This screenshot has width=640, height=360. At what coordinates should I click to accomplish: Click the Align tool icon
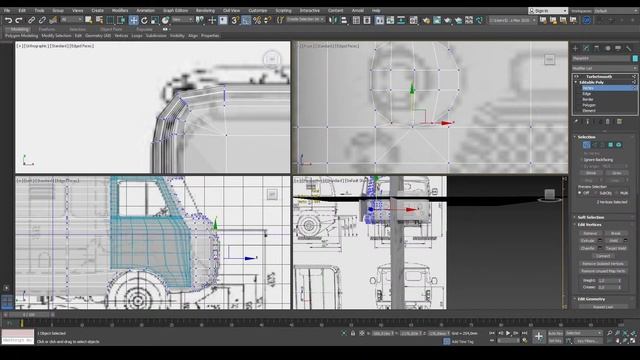(x=344, y=20)
